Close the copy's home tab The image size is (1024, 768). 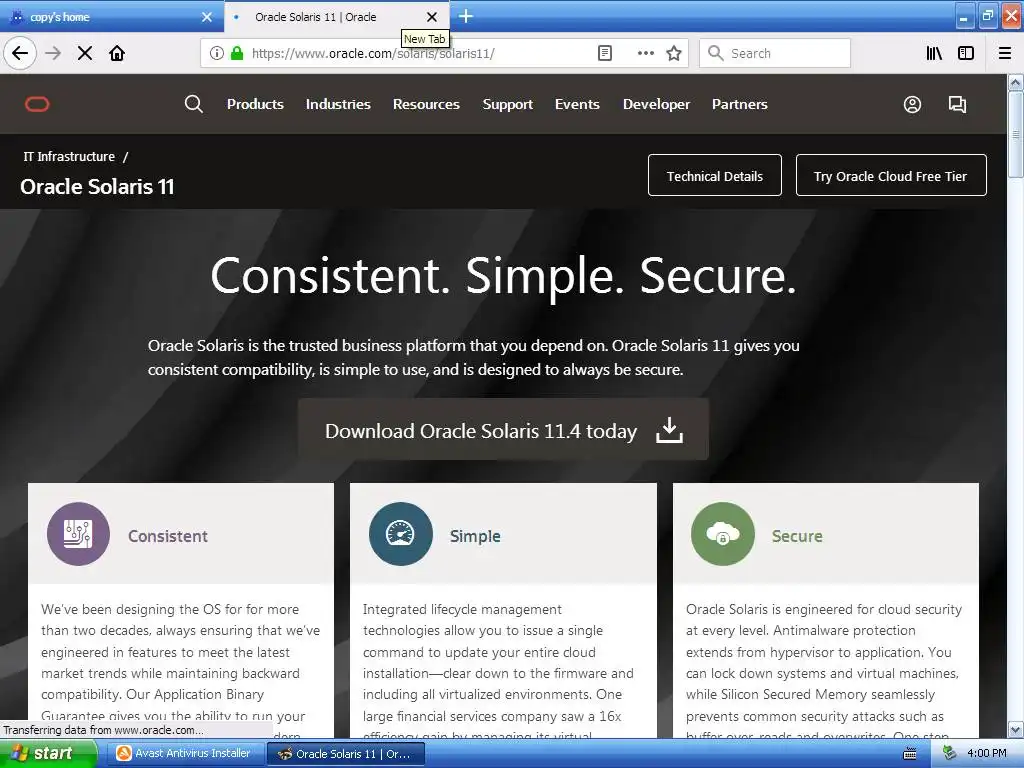pos(207,17)
